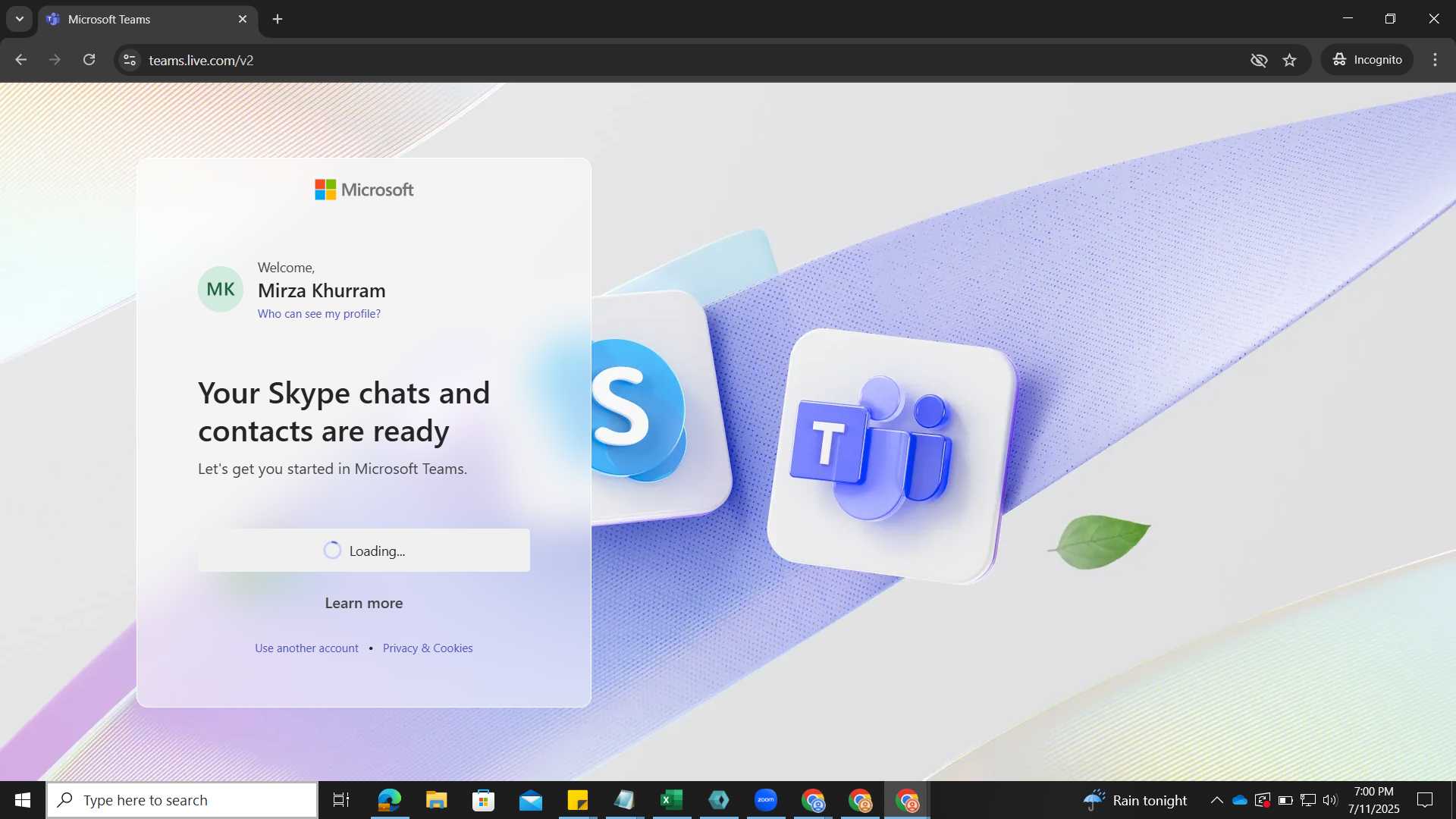Open OneDrive cloud tray icon
The image size is (1456, 819).
[1240, 800]
